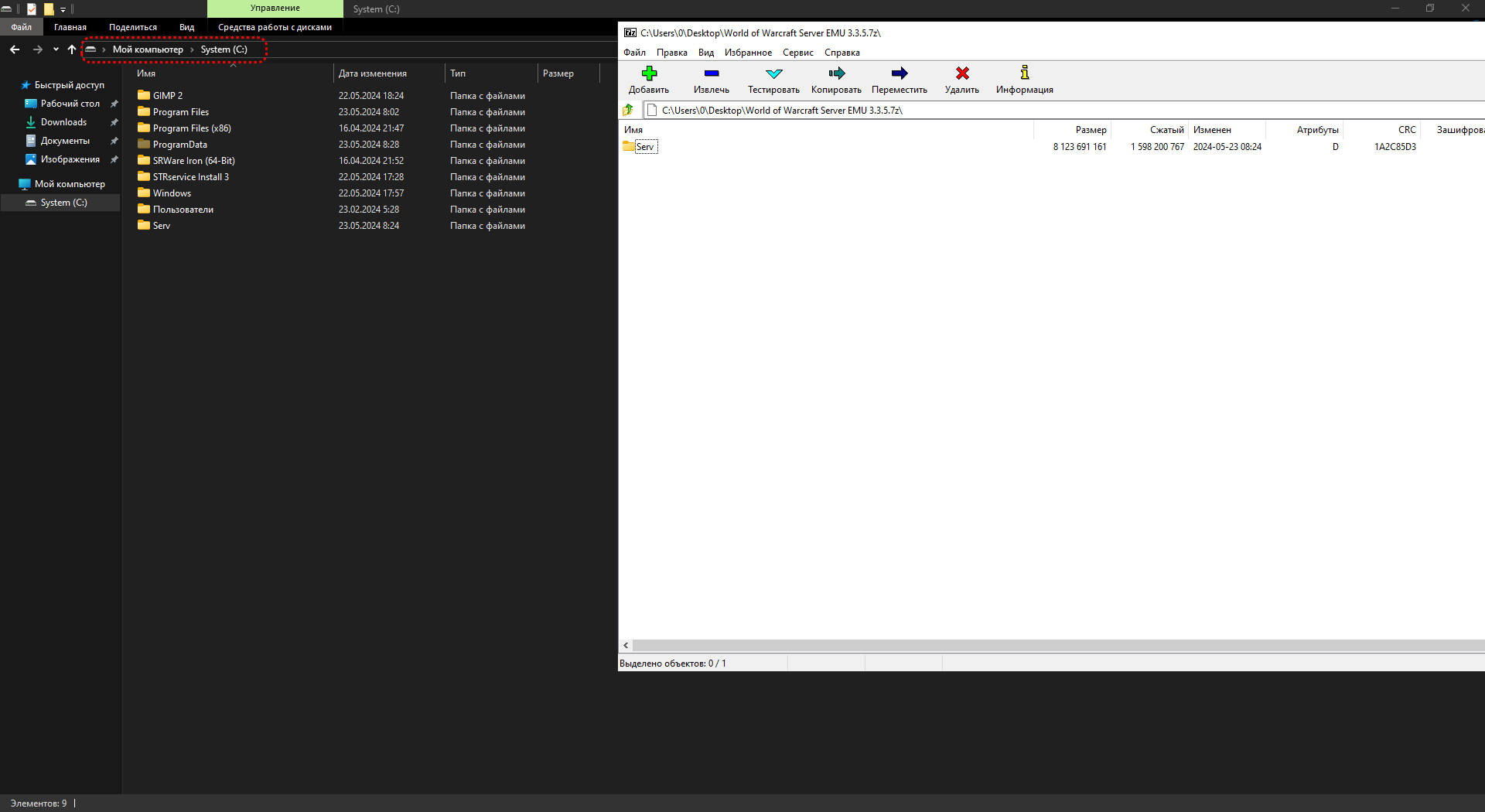
Task: Sort Explorer list by Тип column
Action: click(491, 73)
